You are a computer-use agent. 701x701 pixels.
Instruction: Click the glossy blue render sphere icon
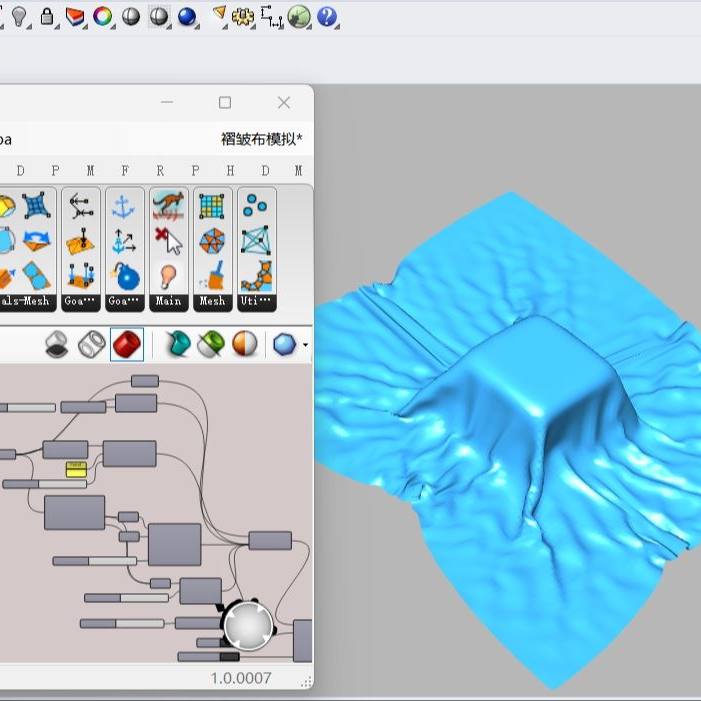pos(187,17)
